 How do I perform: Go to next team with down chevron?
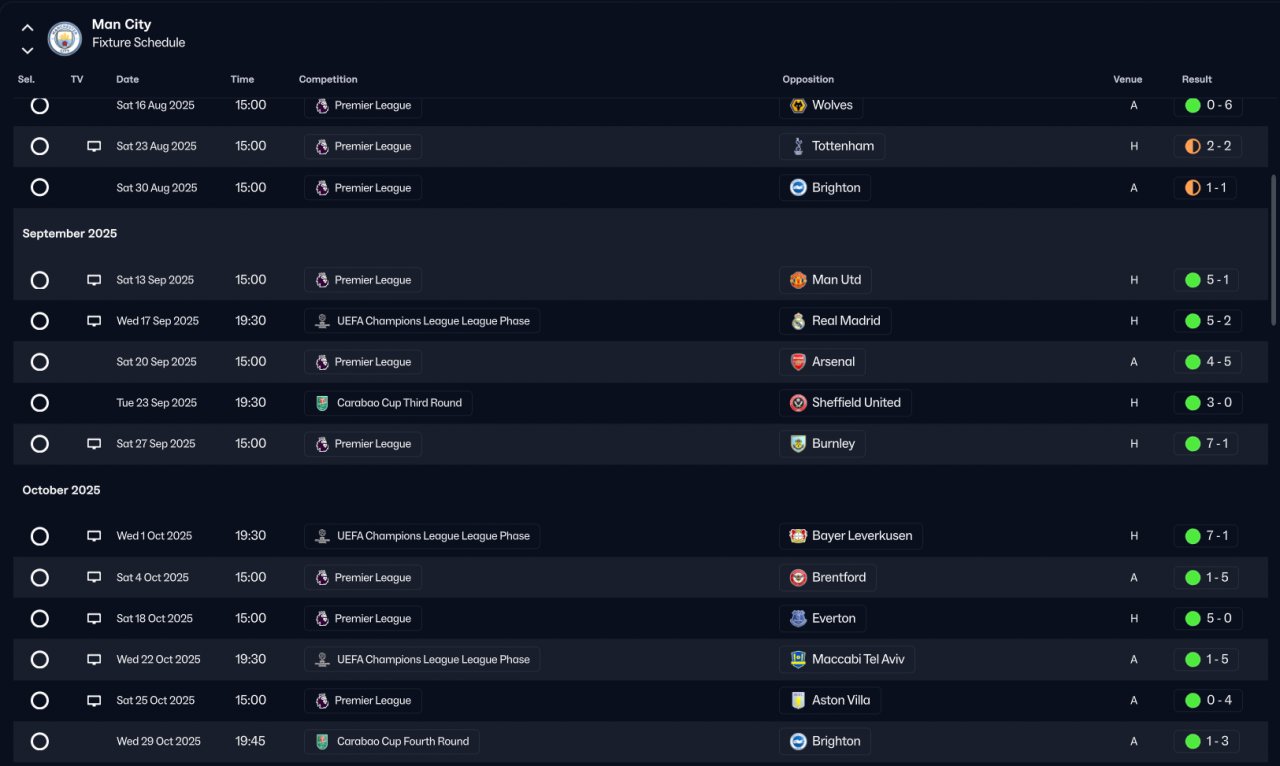[27, 50]
